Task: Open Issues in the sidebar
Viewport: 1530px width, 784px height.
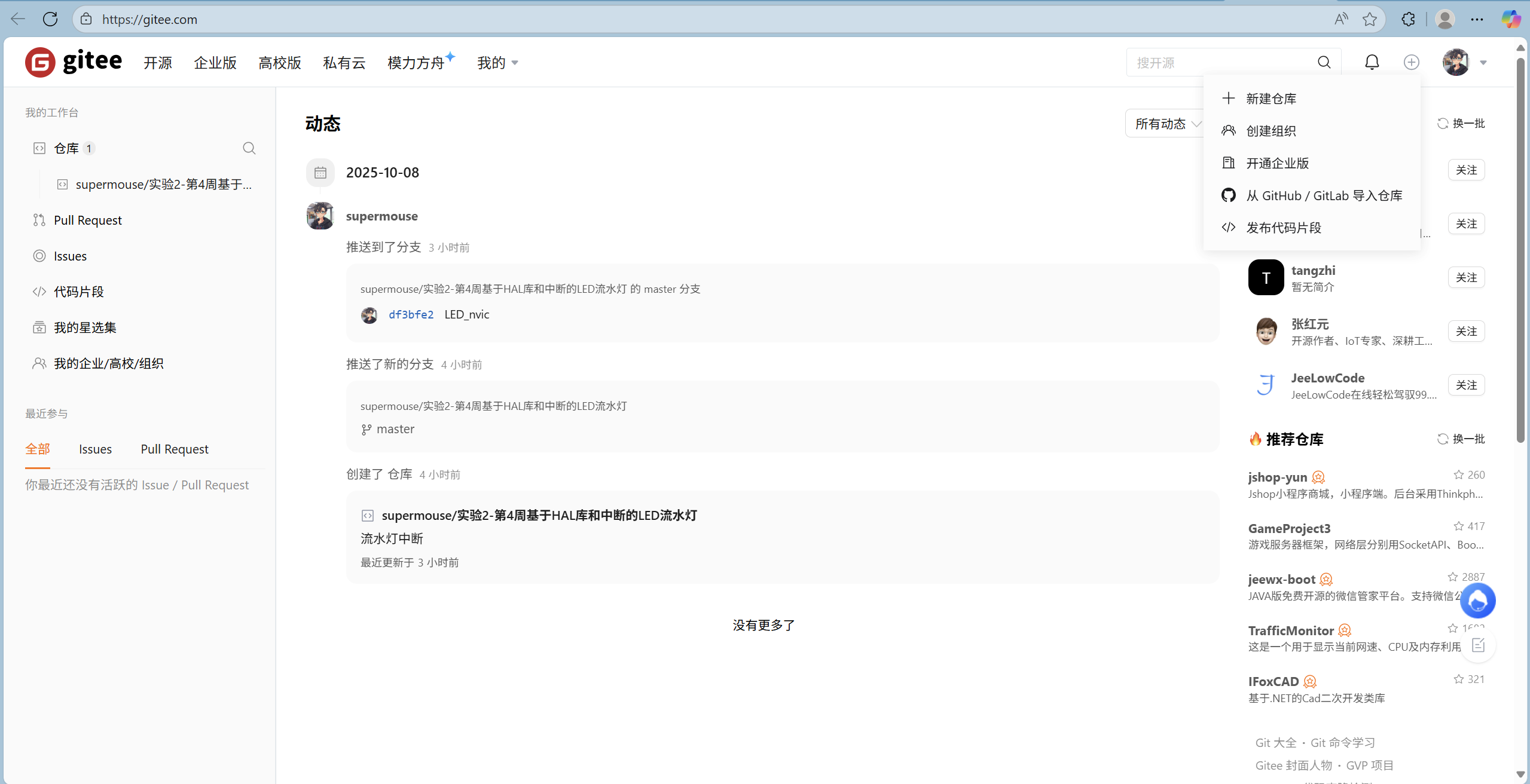Action: pos(70,256)
